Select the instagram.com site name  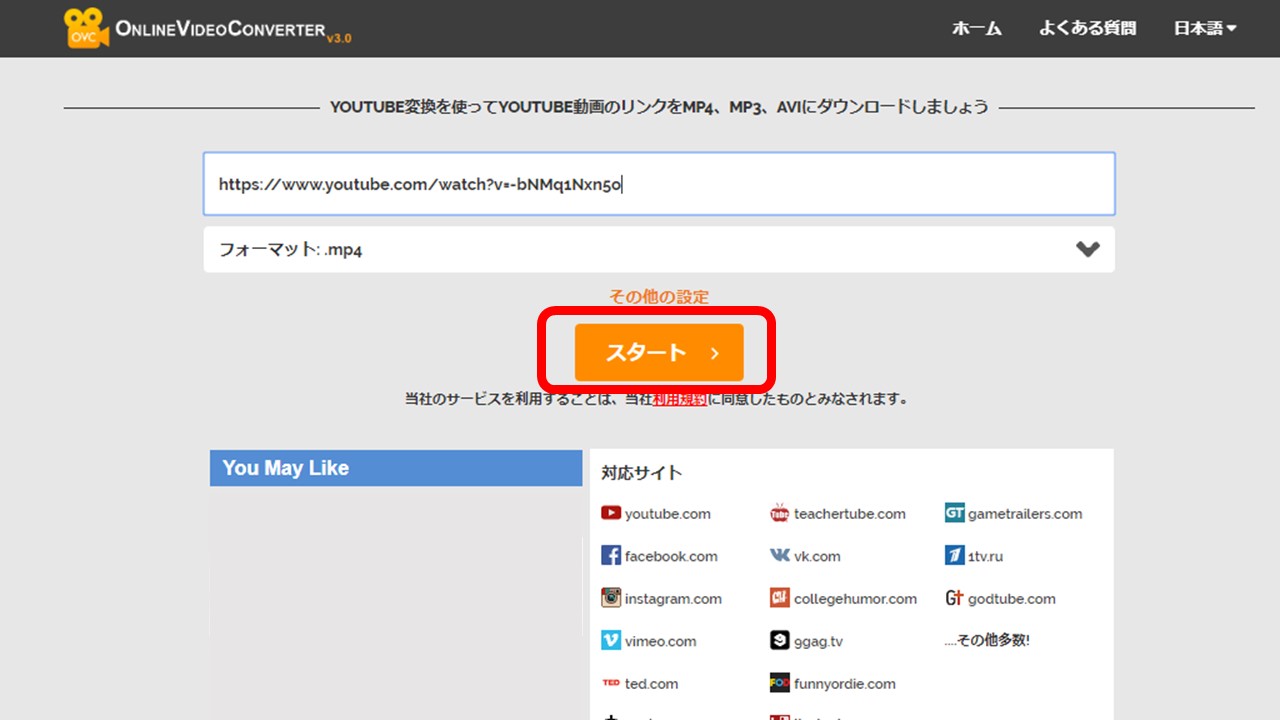(x=673, y=599)
